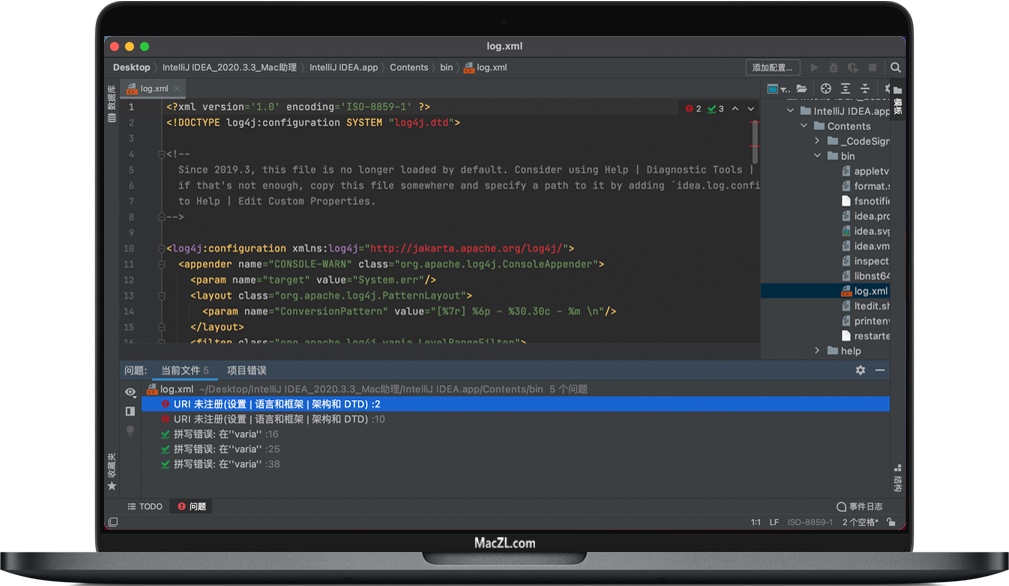Open the TODO tool window
1009x586 pixels.
click(x=146, y=506)
